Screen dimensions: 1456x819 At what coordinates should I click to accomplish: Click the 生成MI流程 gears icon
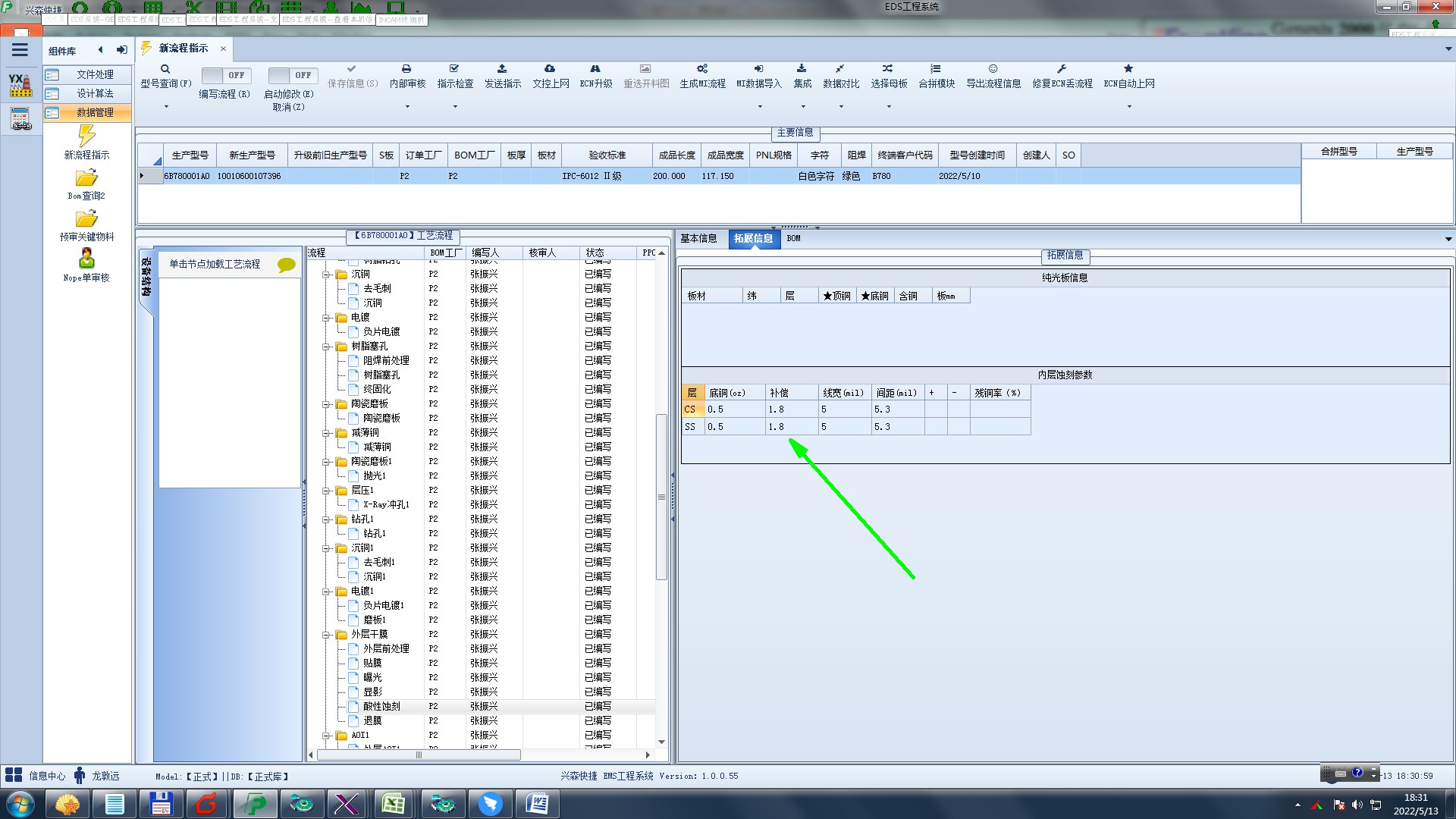point(702,69)
